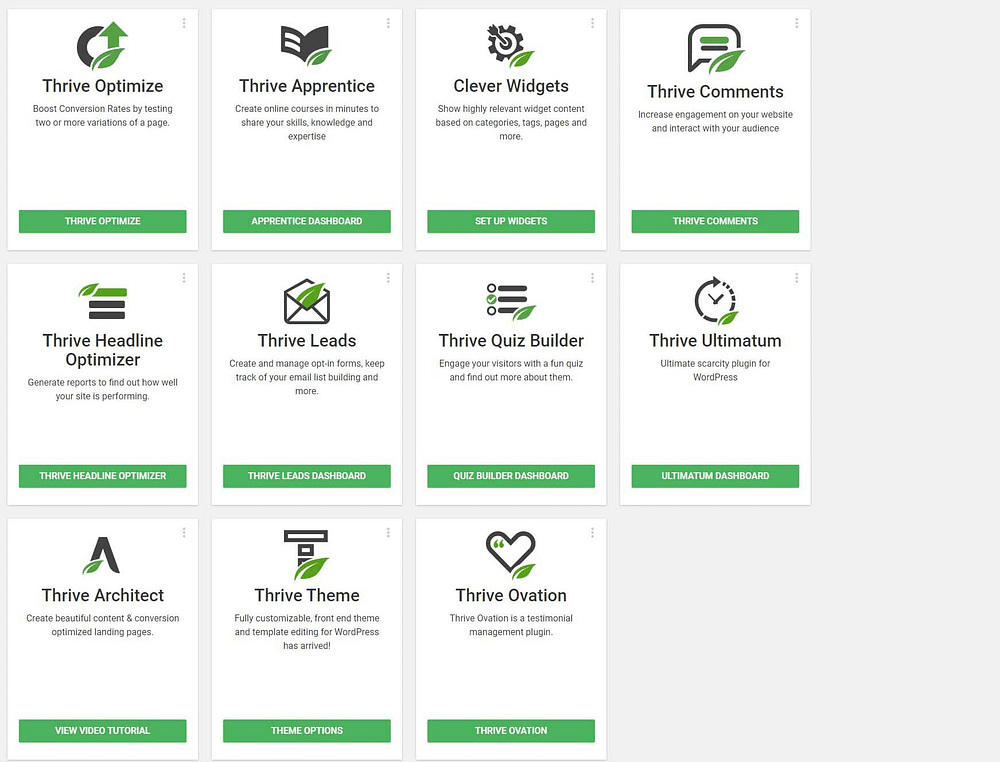The image size is (1000, 762).
Task: Click the Thrive Apprentice open-book icon
Action: coord(306,46)
